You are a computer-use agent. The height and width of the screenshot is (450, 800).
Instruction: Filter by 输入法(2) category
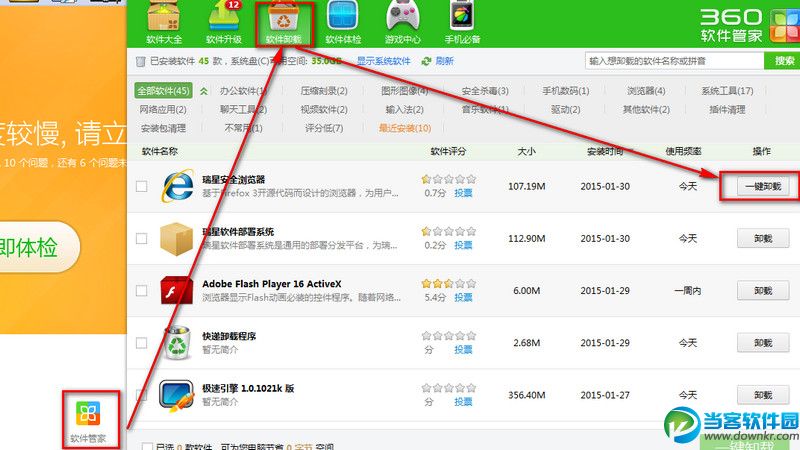click(405, 110)
